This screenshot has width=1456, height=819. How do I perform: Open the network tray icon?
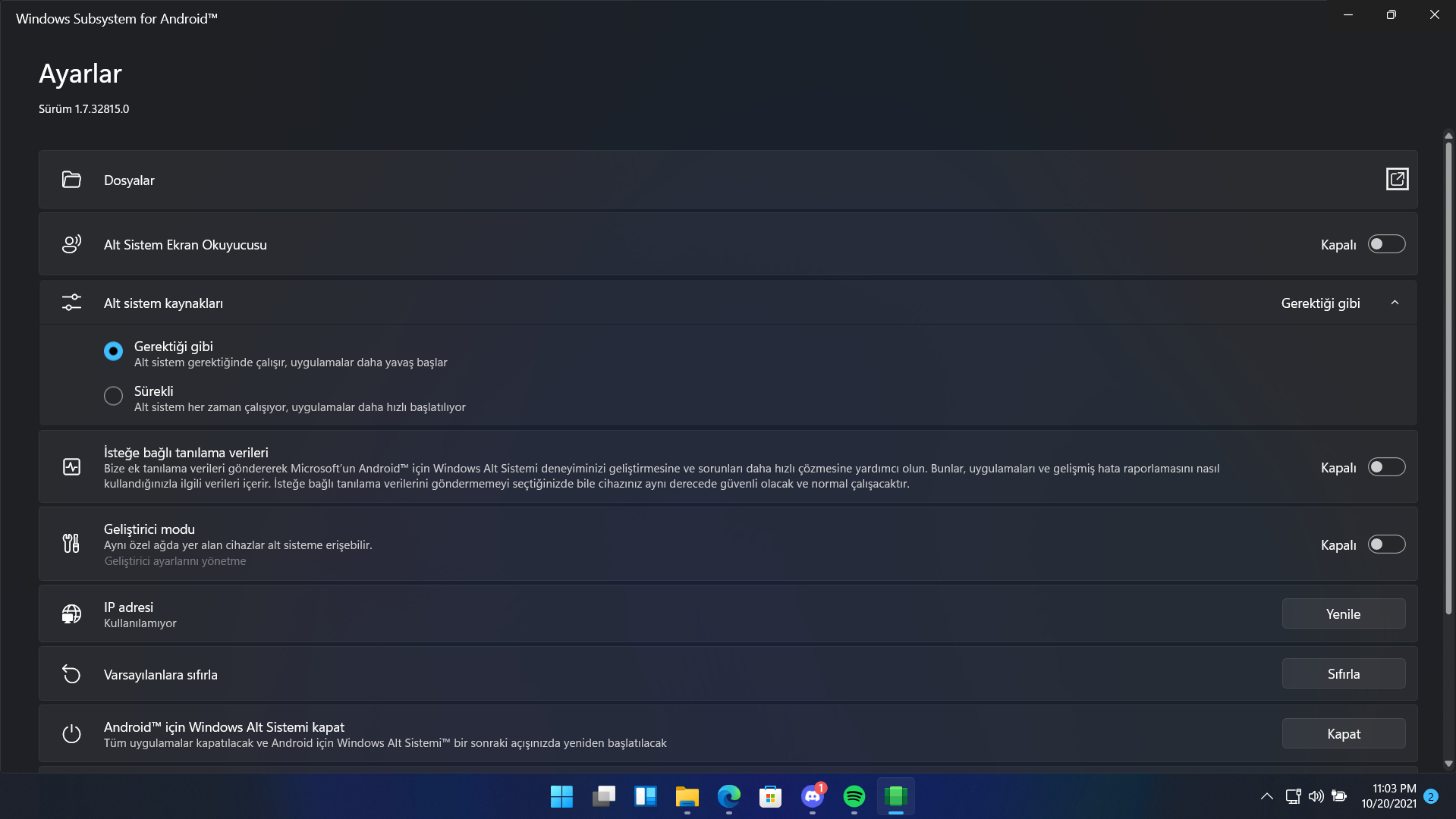[1293, 796]
